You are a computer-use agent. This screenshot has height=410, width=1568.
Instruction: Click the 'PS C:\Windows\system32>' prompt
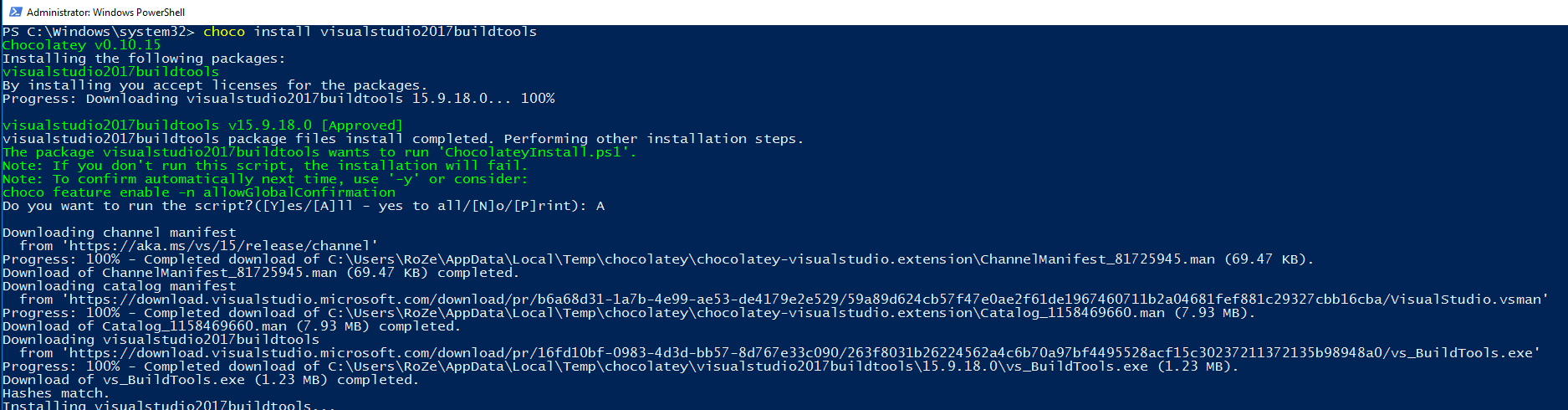[98, 32]
